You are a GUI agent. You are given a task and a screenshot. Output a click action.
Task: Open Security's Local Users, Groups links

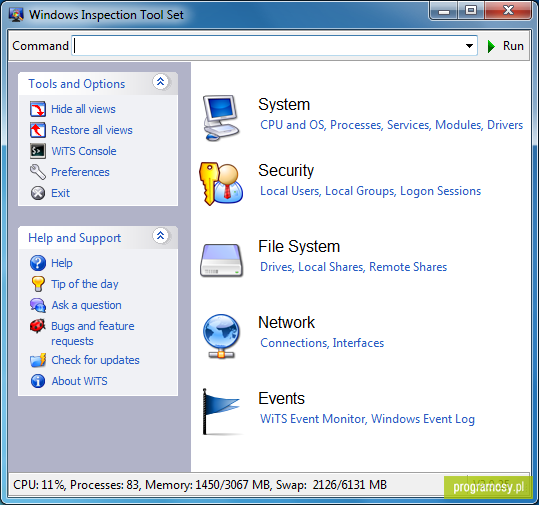[x=371, y=191]
